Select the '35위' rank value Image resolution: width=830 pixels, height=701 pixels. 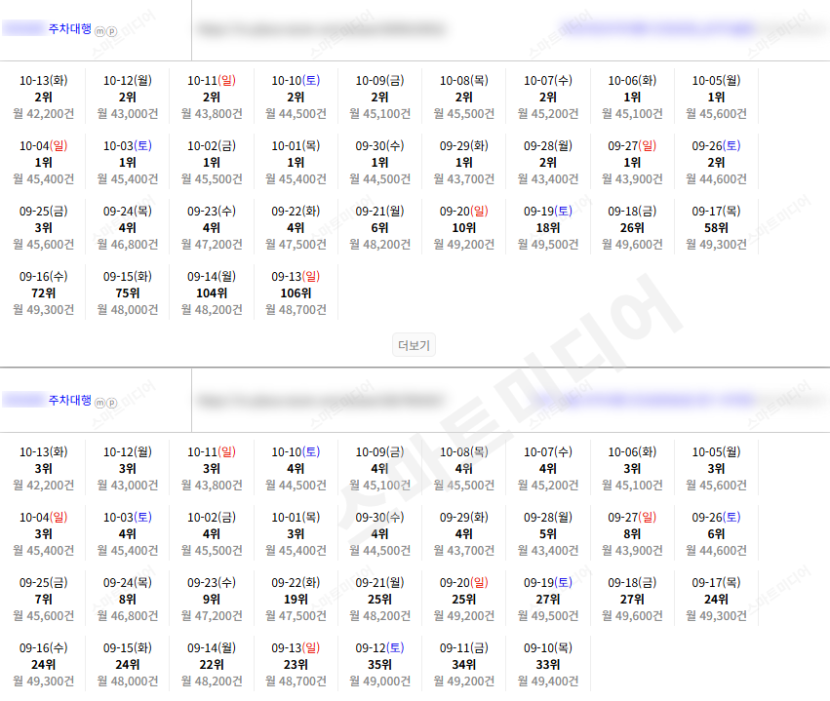click(380, 664)
